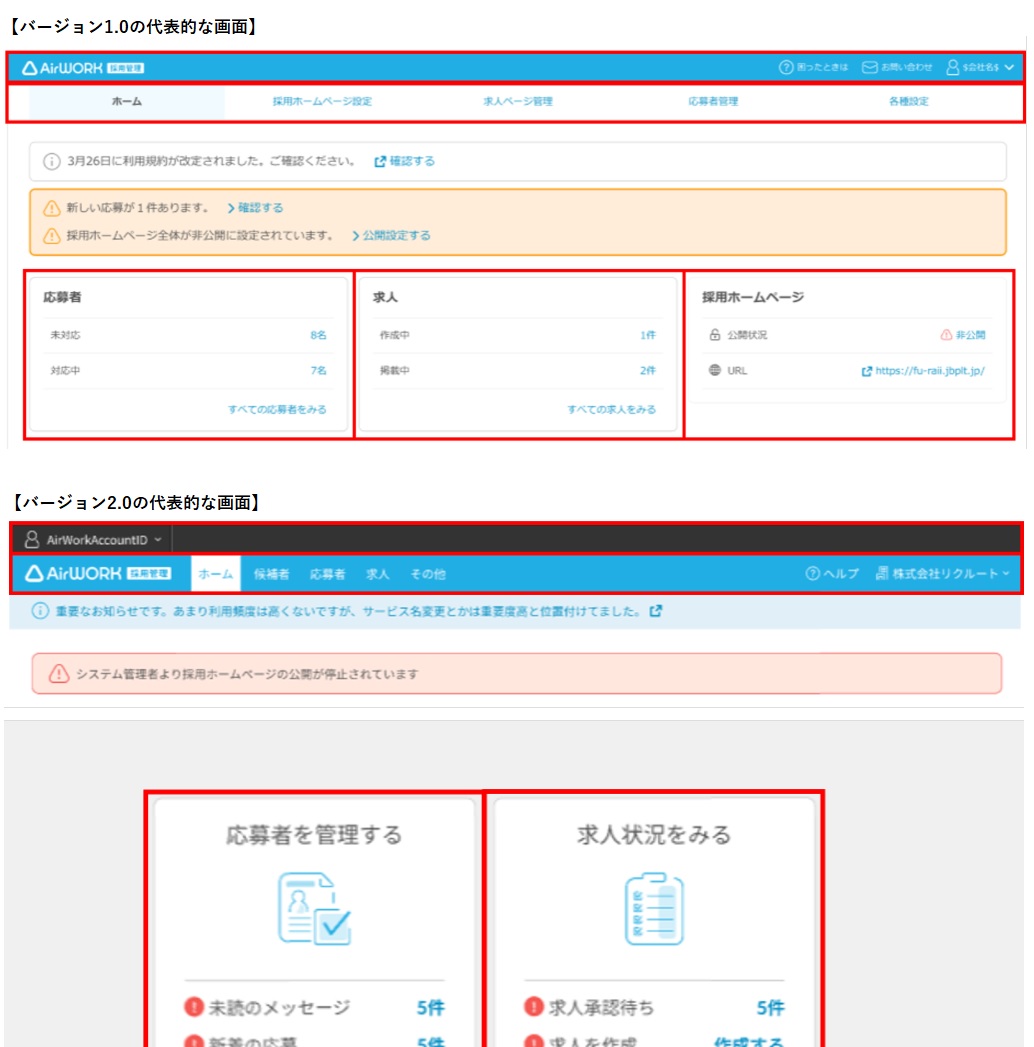Click the 求人状況をみる clipboard illustration
The image size is (1034, 1047).
click(x=654, y=908)
